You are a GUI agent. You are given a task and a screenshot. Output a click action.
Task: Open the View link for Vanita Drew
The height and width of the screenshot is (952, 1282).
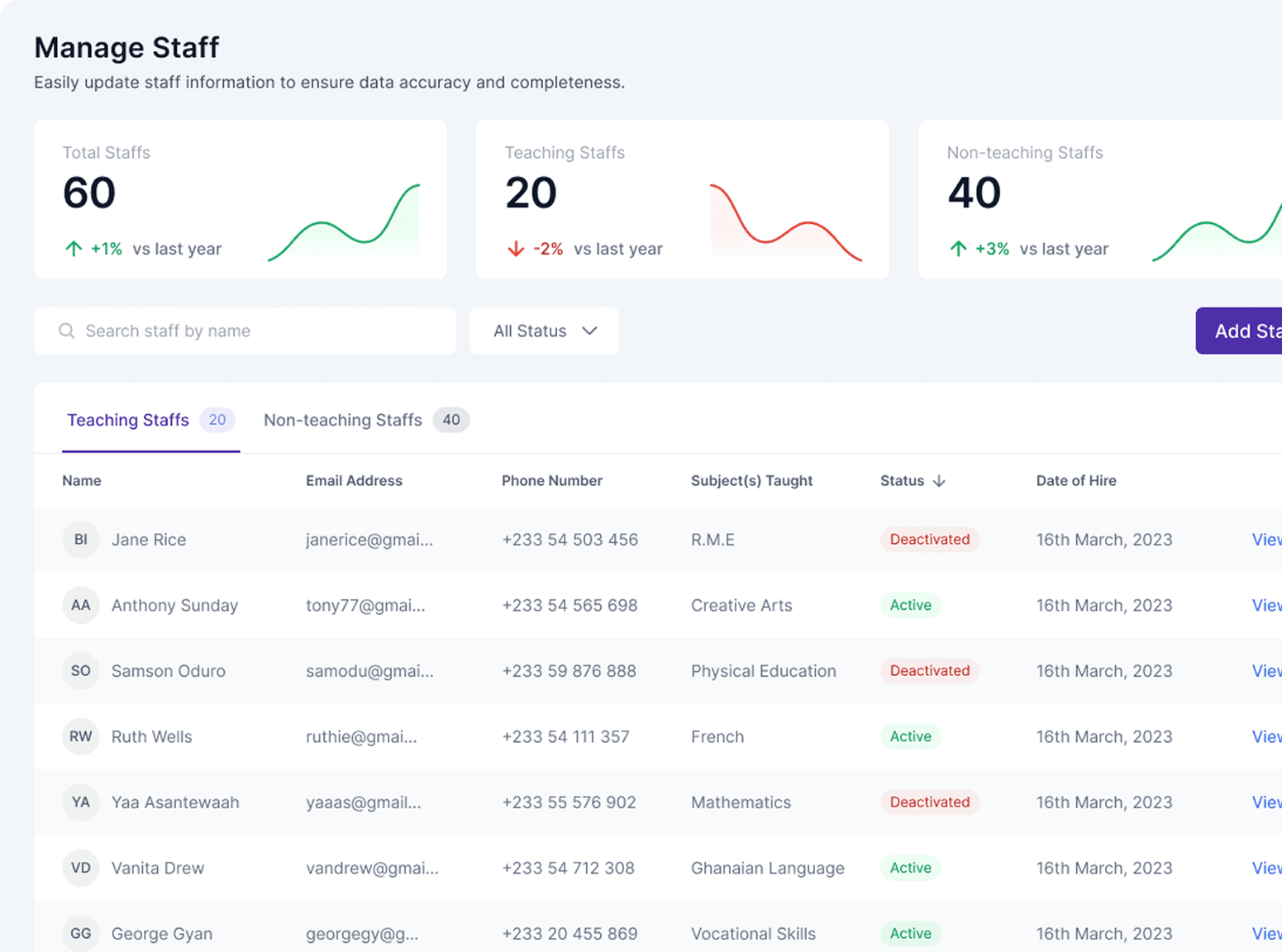tap(1265, 868)
